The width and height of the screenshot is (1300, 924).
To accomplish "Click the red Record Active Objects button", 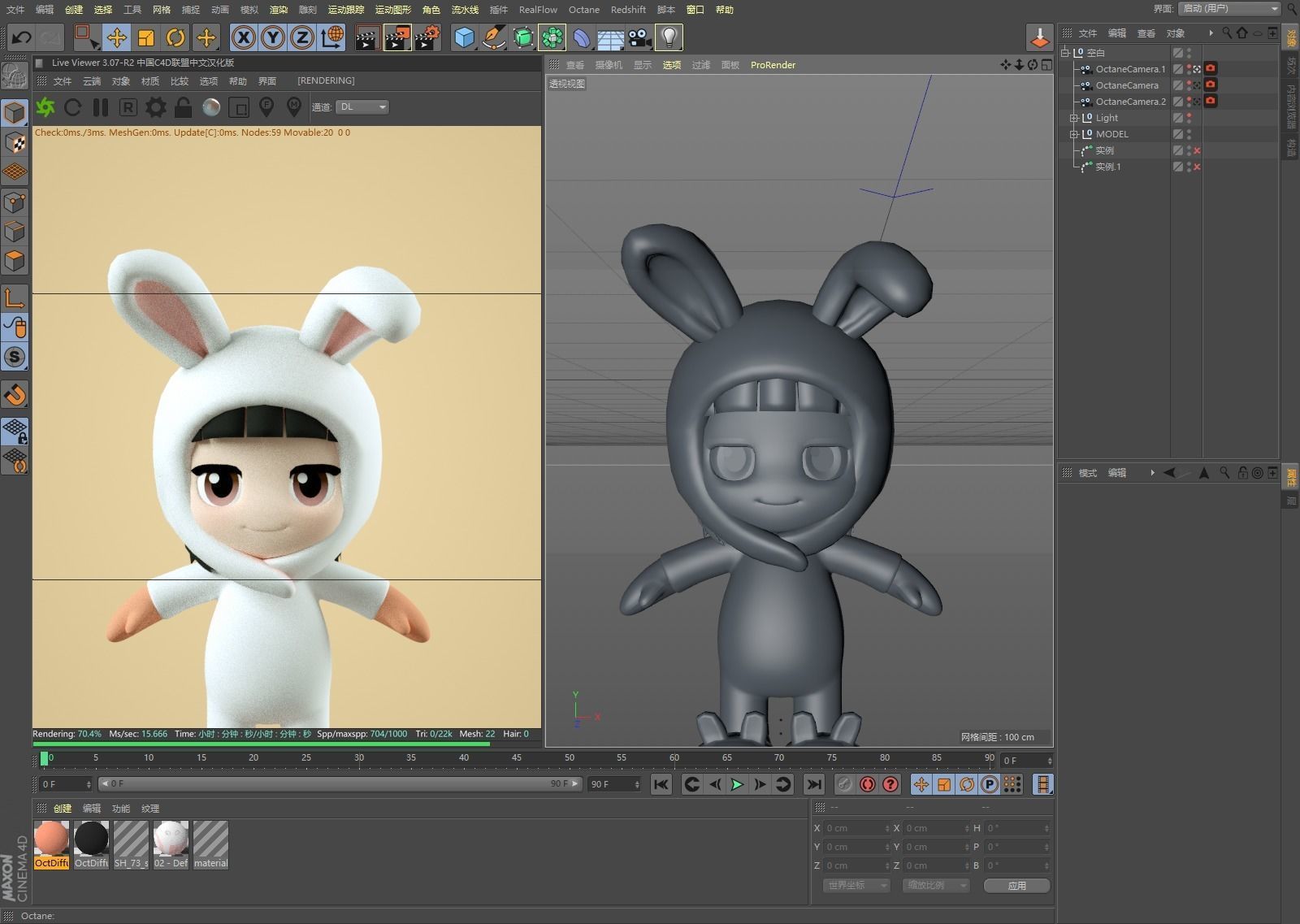I will tap(867, 784).
